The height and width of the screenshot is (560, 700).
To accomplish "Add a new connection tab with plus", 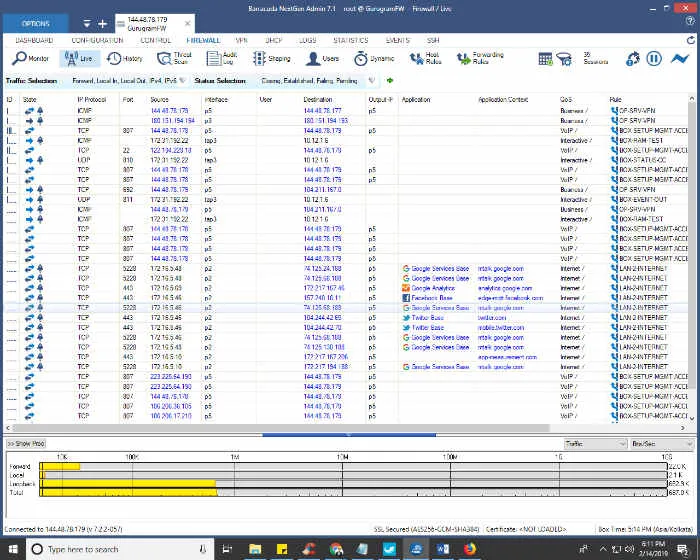I will point(102,24).
